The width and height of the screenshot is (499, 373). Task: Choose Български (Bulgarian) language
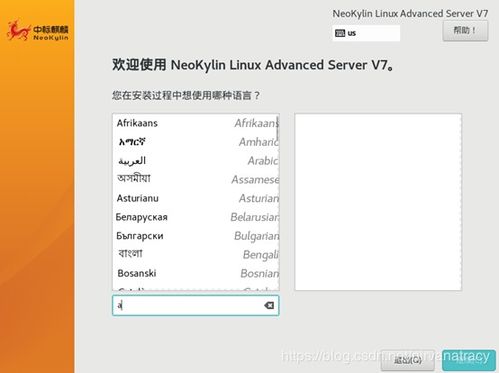click(196, 236)
